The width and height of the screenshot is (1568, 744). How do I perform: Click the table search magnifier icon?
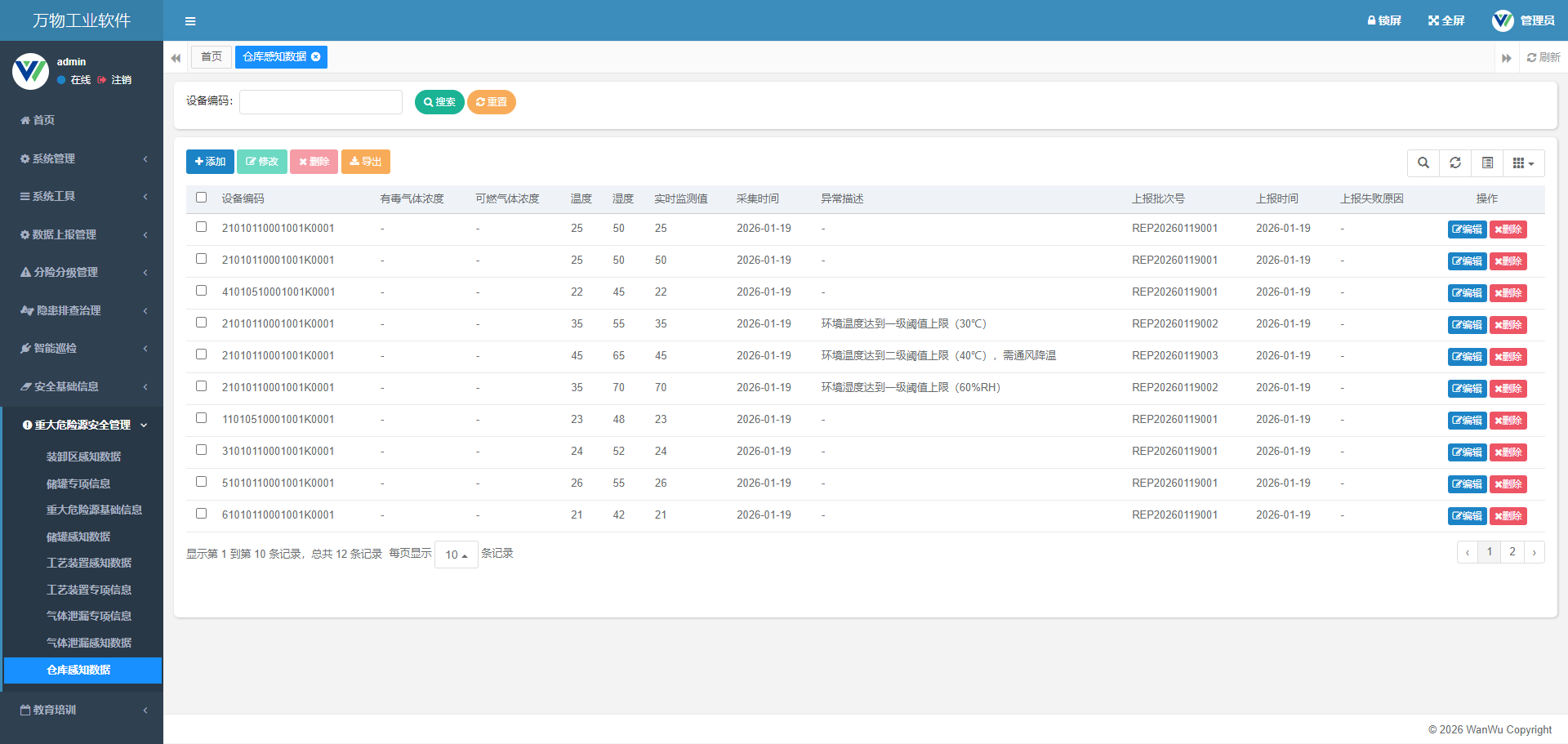(1423, 163)
